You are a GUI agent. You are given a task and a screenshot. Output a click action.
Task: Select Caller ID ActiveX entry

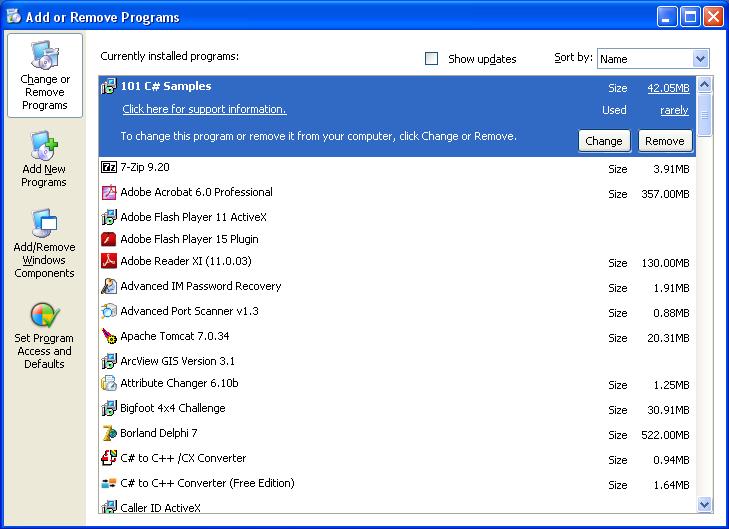click(x=397, y=506)
